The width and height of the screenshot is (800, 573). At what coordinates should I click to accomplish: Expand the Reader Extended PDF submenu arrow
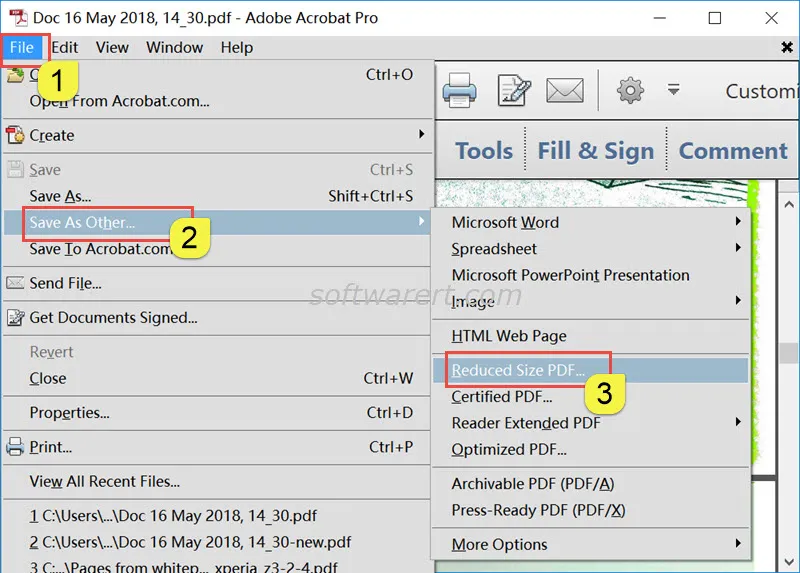point(738,423)
